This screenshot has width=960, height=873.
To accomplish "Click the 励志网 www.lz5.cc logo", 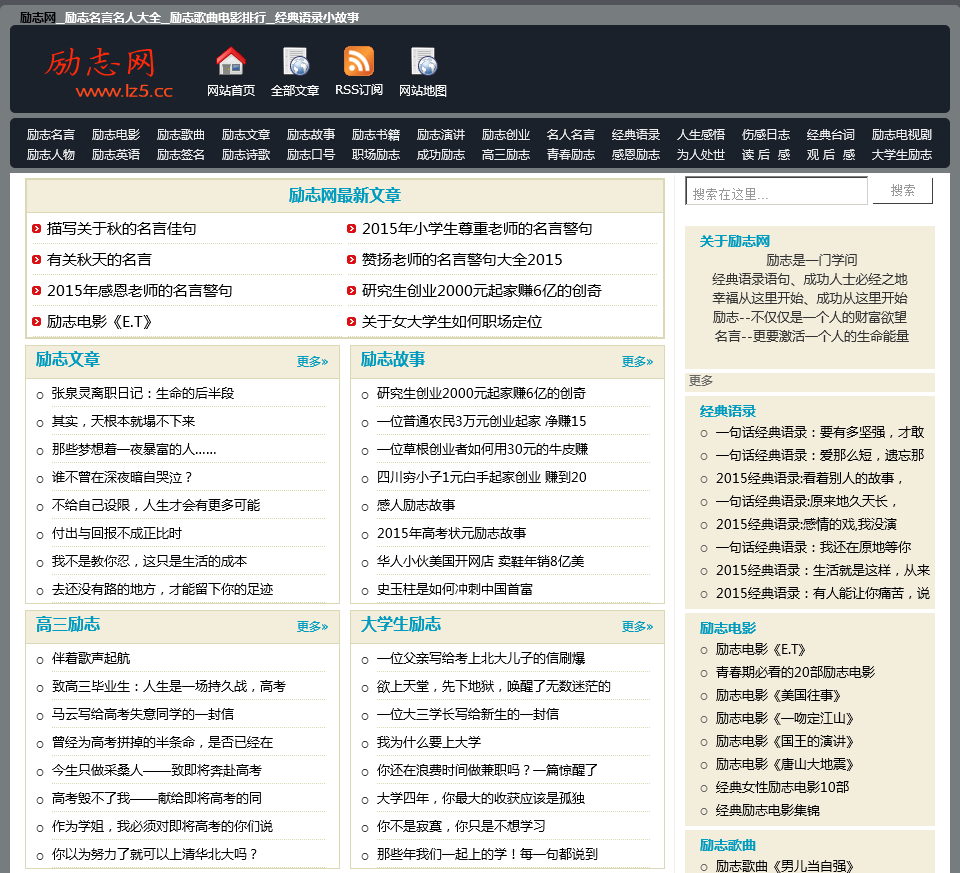I will coord(105,72).
